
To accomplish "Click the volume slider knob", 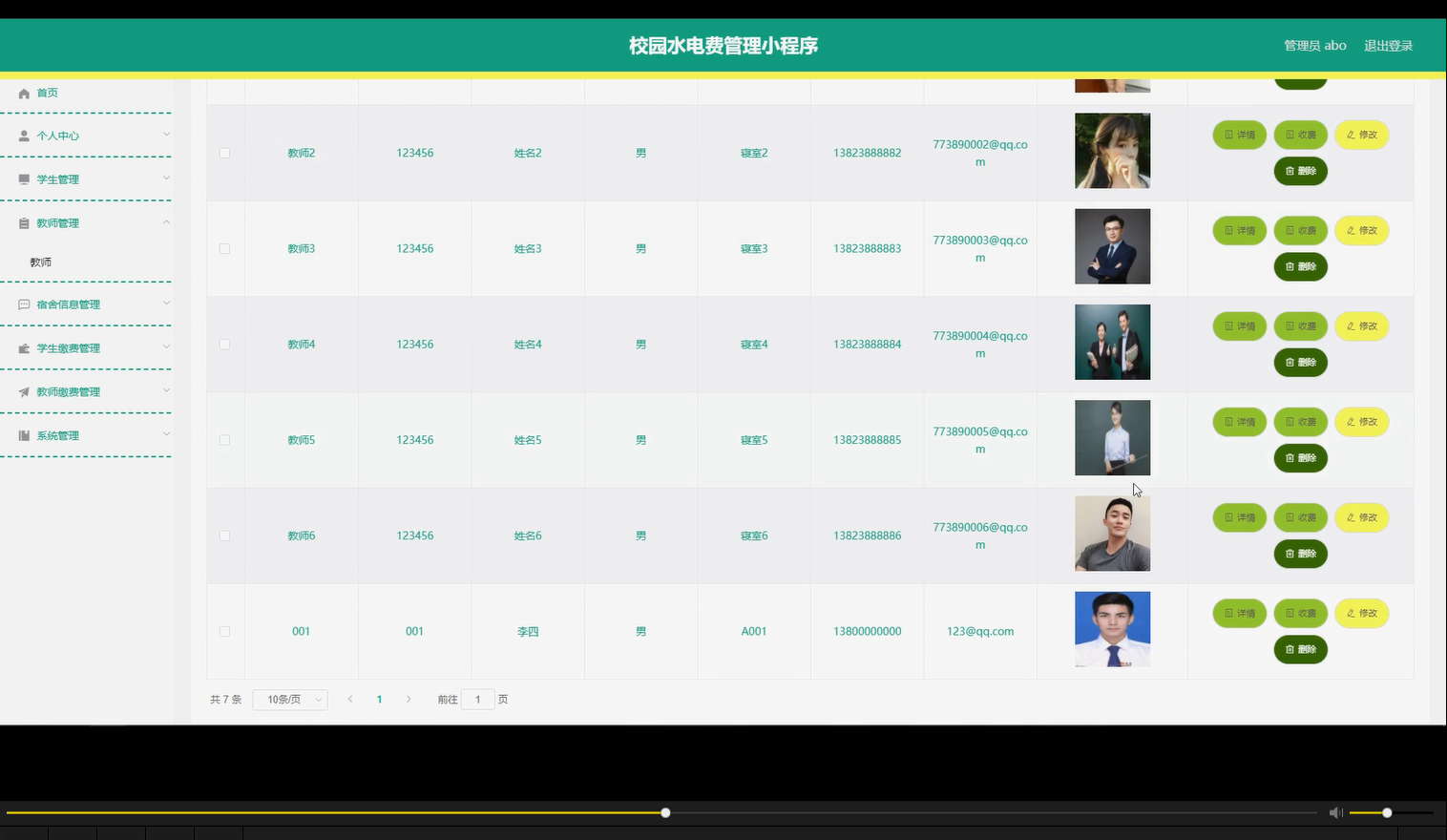I will click(x=1387, y=812).
